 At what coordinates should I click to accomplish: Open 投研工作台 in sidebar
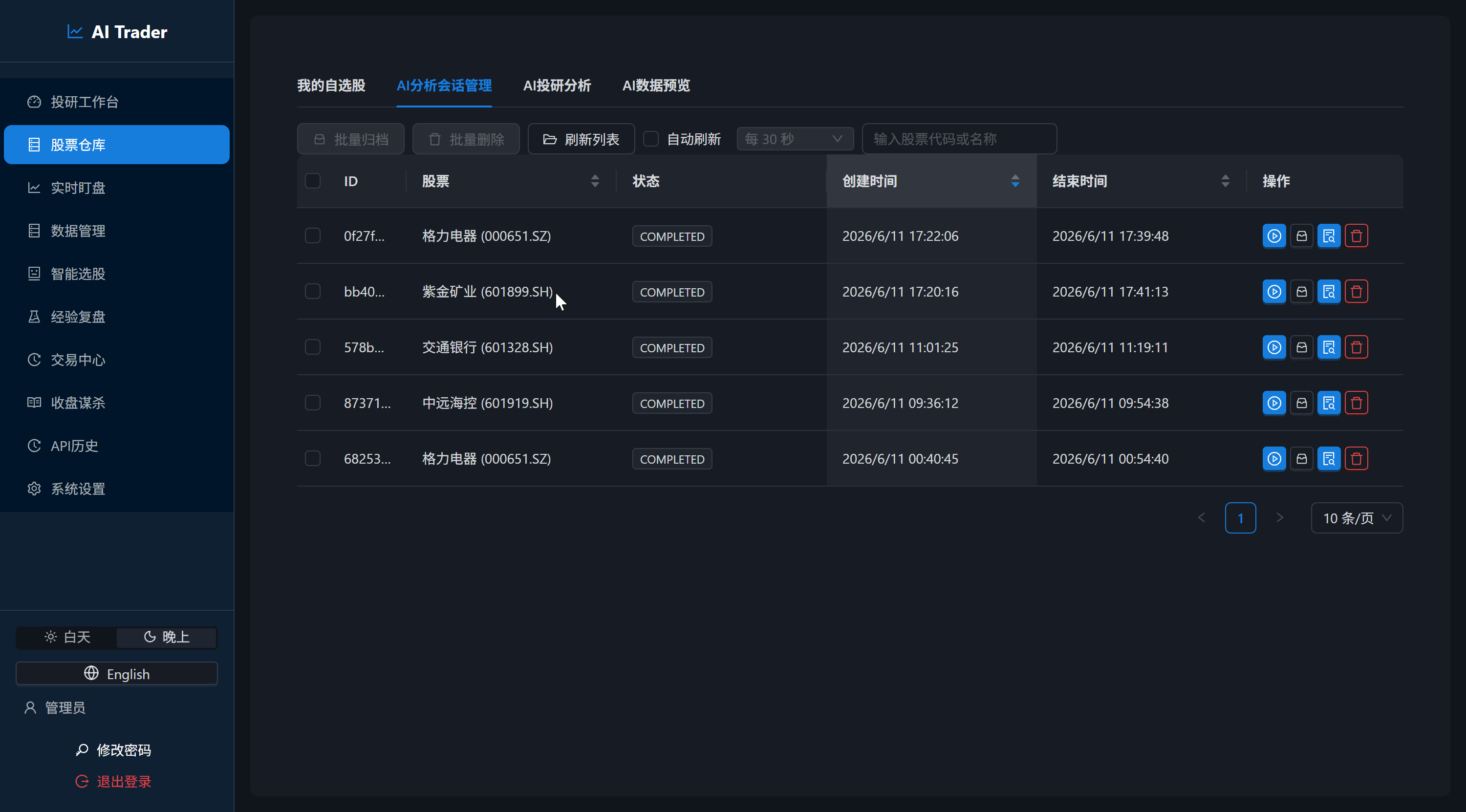click(x=117, y=102)
